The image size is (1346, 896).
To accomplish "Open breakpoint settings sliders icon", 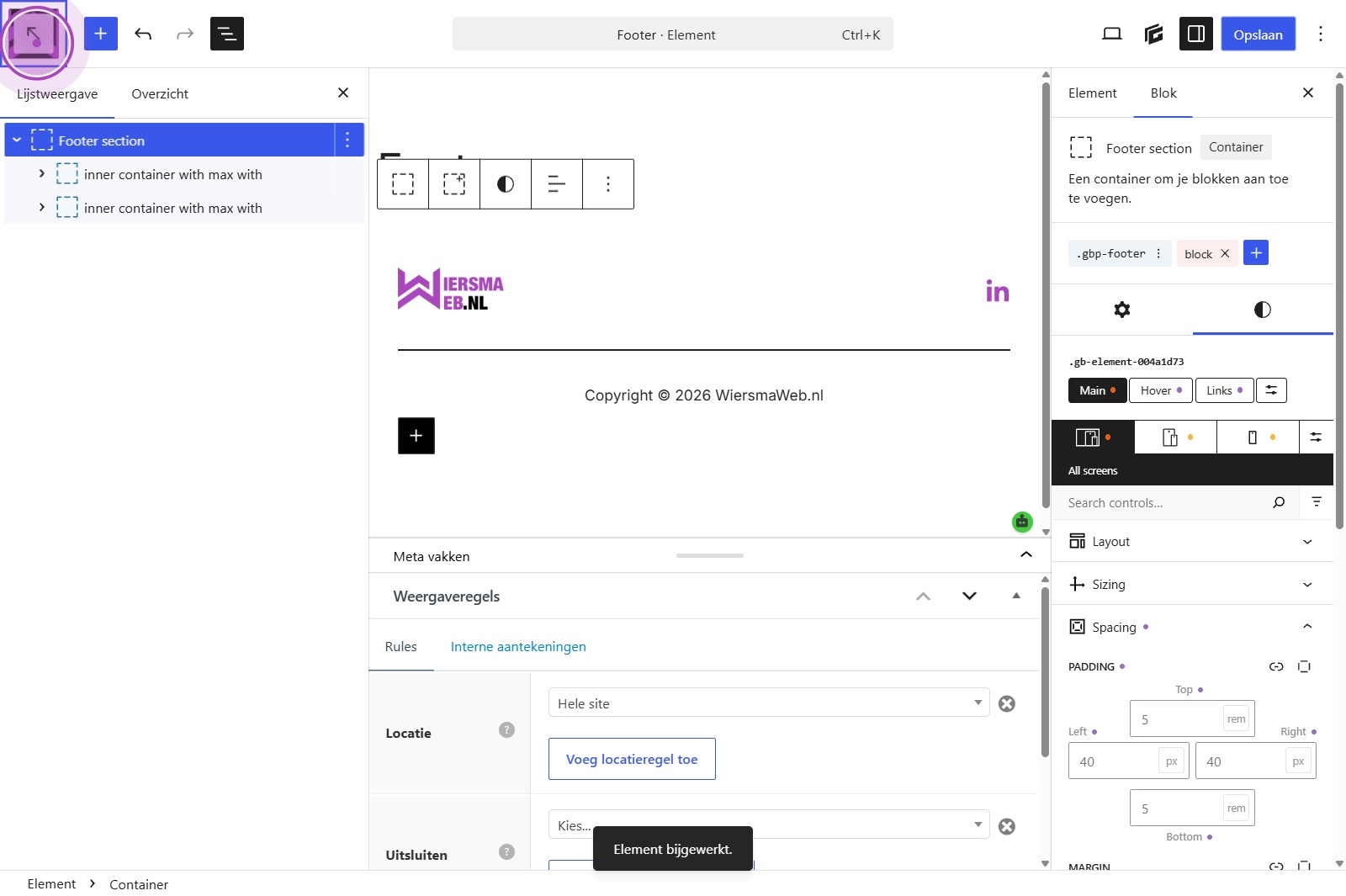I will coord(1317,437).
